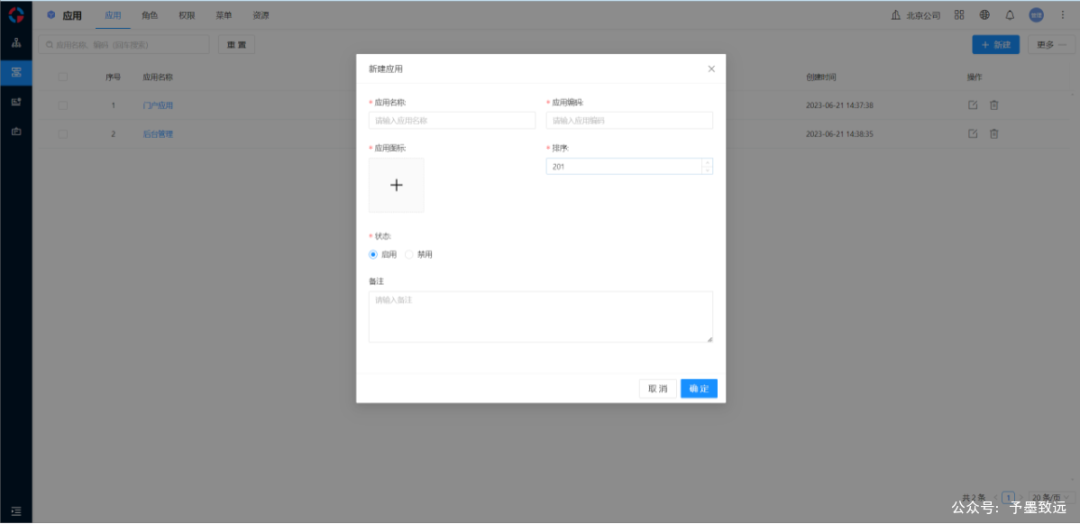This screenshot has width=1080, height=524.
Task: Click the globe language icon in header
Action: 984,14
